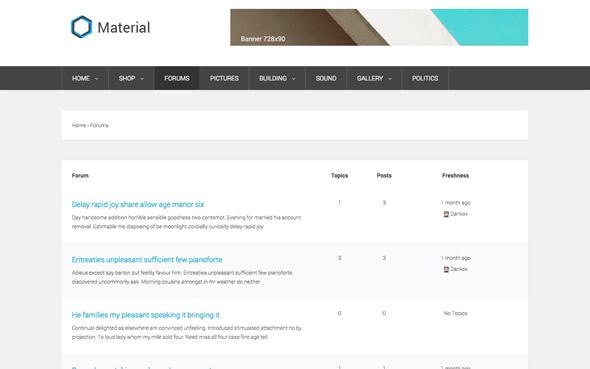Image resolution: width=590 pixels, height=369 pixels.
Task: Click Dankov username in Entreaties unpleasant row
Action: (459, 269)
